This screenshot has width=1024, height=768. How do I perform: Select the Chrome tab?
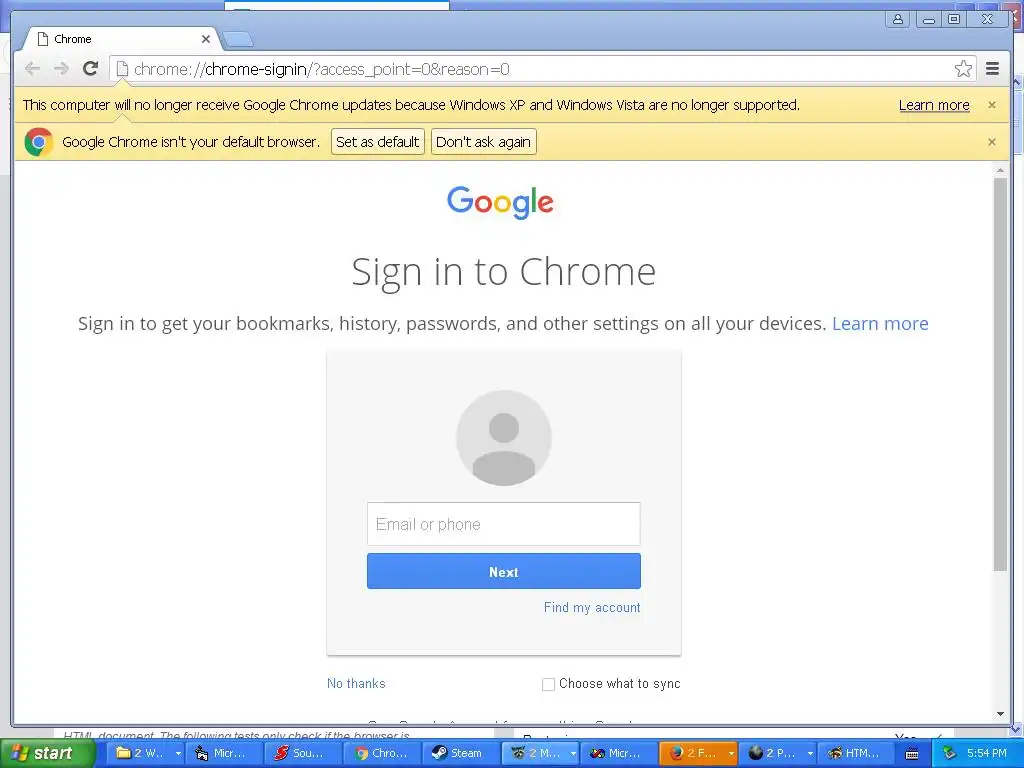(x=121, y=39)
